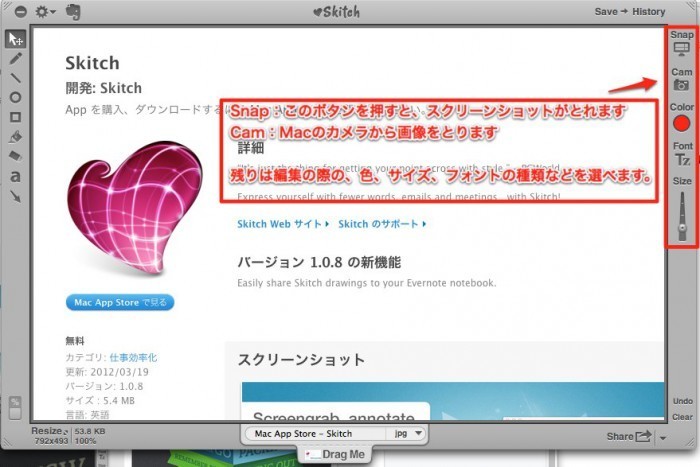Click the Skitch heart app icon
The height and width of the screenshot is (467, 700).
(x=134, y=208)
